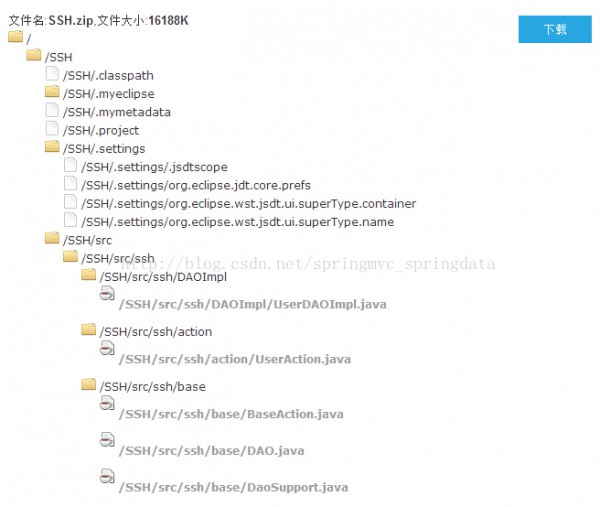Open the DaoSupport.java file link
This screenshot has height=507, width=600.
click(233, 488)
